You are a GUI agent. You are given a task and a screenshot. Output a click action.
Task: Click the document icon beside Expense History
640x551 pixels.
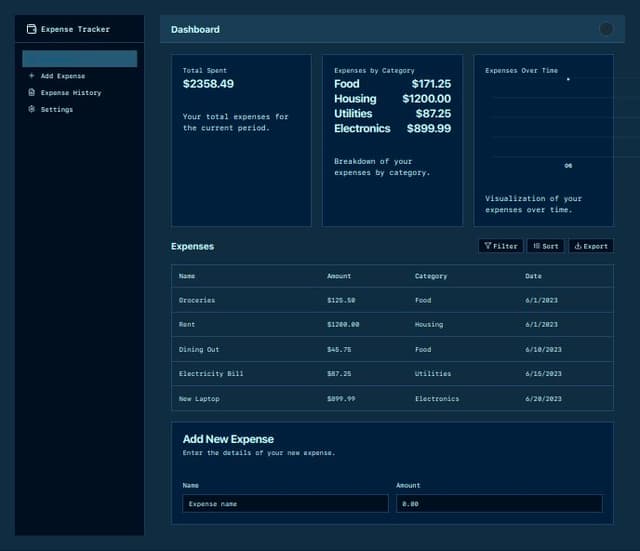click(31, 92)
